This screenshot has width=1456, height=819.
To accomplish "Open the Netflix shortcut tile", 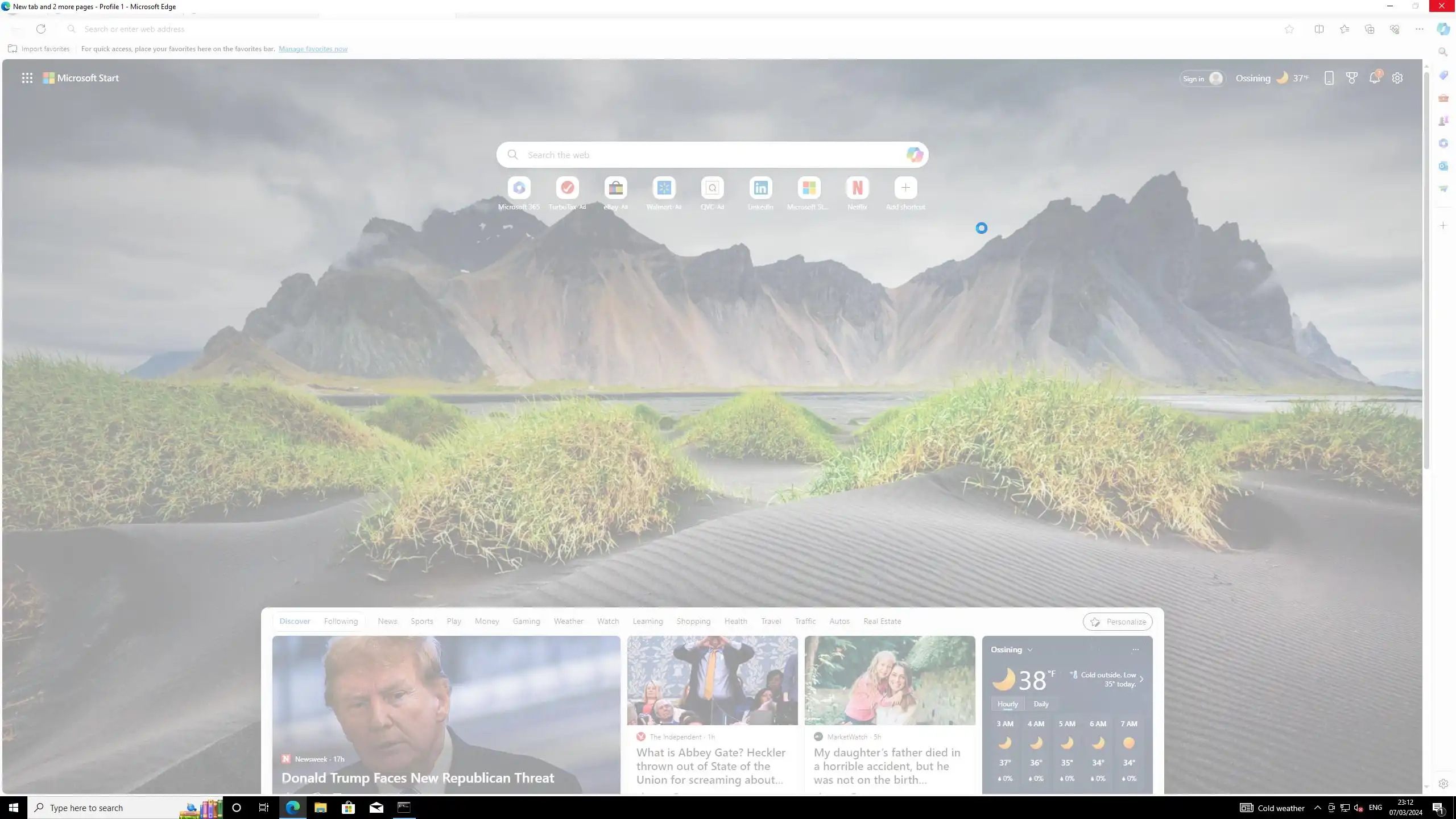I will tap(857, 188).
